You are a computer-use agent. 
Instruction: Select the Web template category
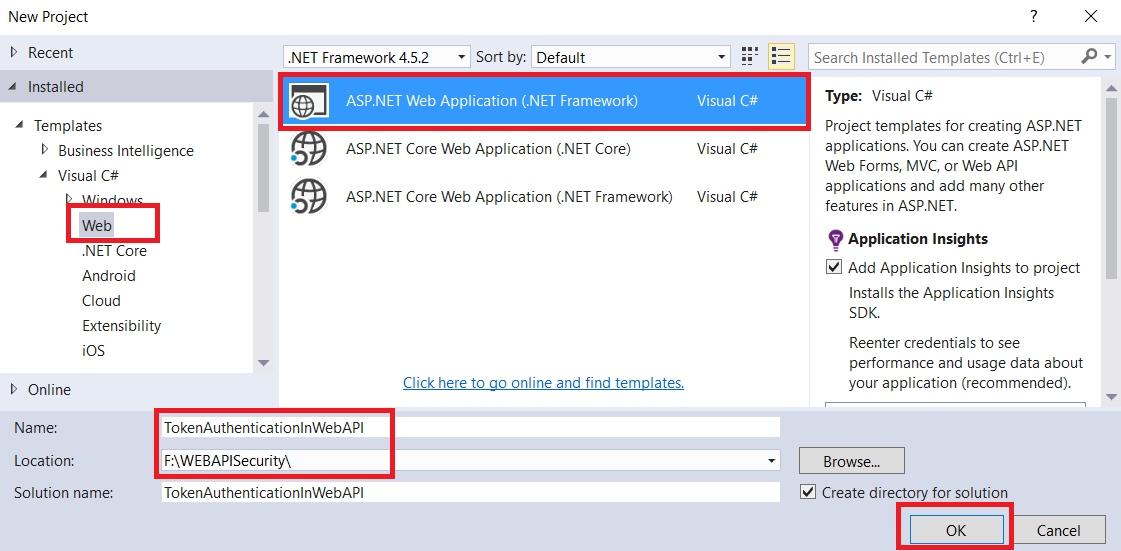click(x=97, y=226)
